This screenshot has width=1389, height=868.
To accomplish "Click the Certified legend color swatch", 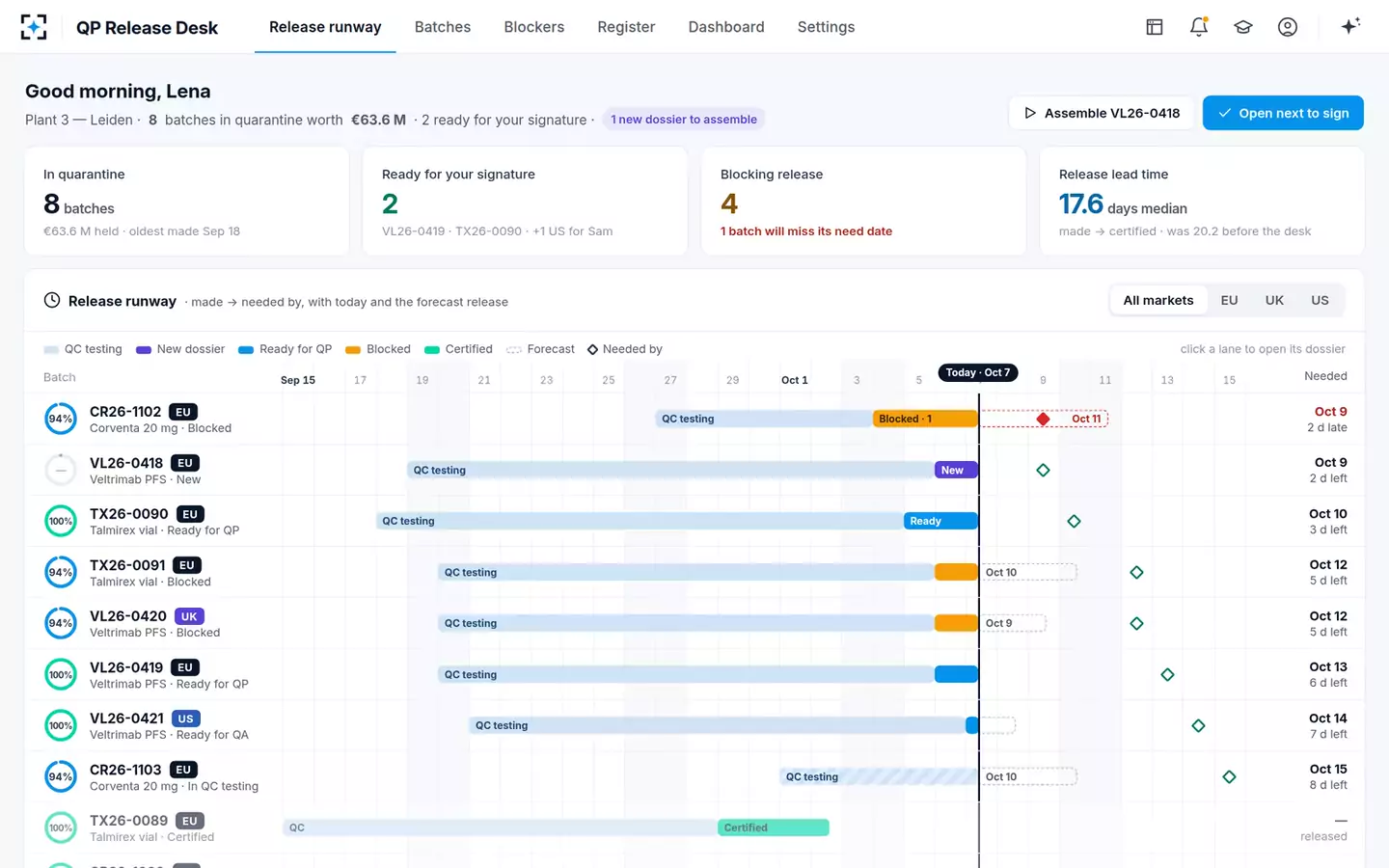I will (432, 349).
